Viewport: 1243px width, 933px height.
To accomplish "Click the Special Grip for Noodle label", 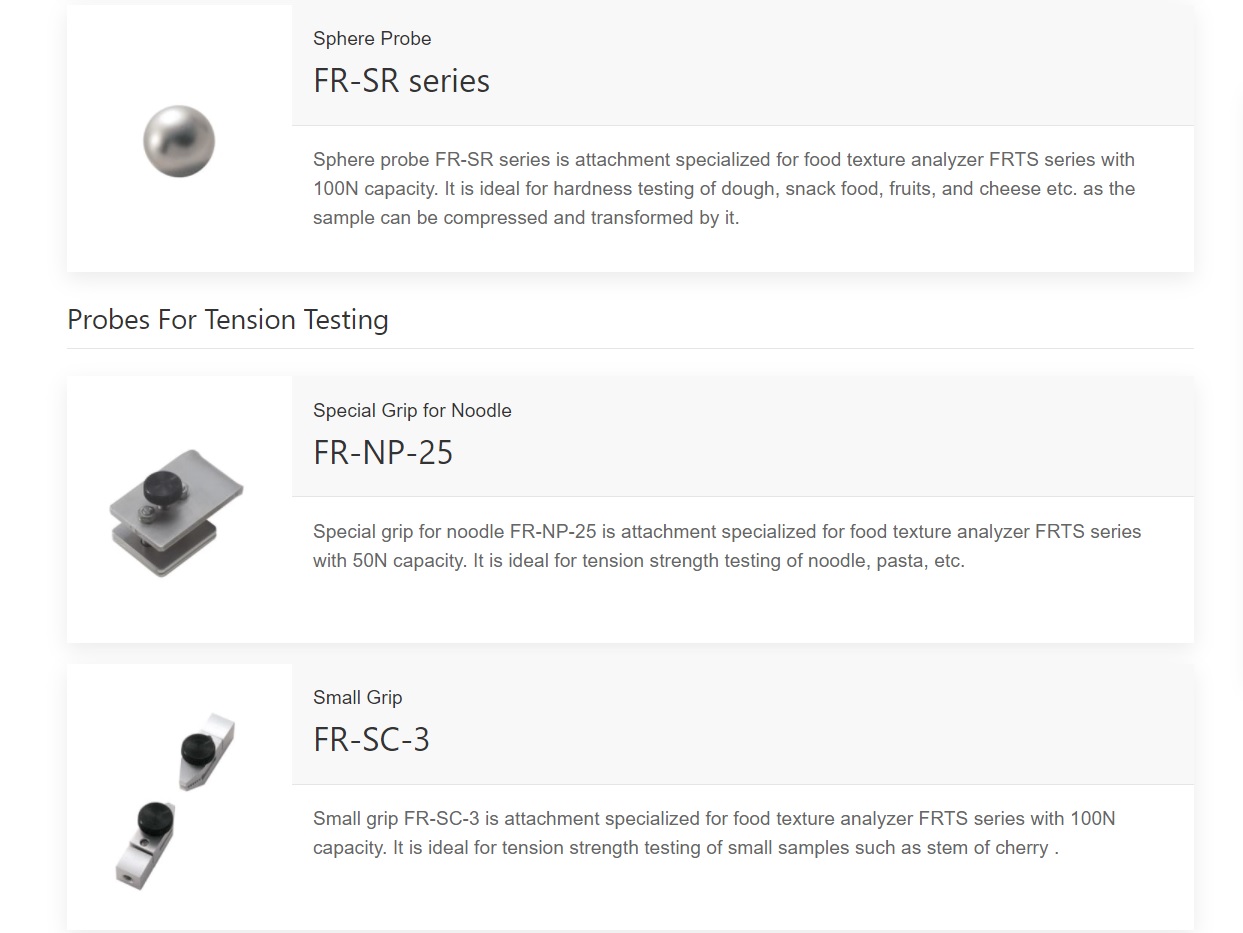I will (412, 411).
